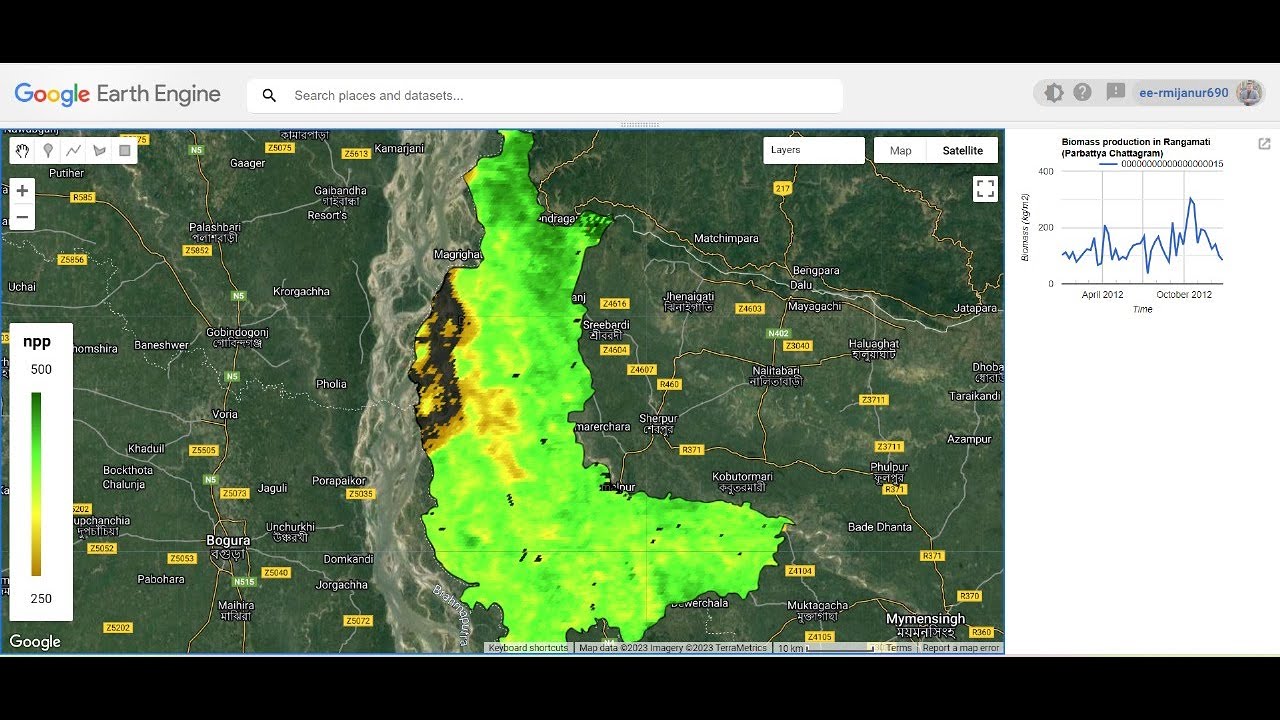Click the R371 road marker near Kobutormari
Image resolution: width=1280 pixels, height=720 pixels.
pyautogui.click(x=692, y=450)
